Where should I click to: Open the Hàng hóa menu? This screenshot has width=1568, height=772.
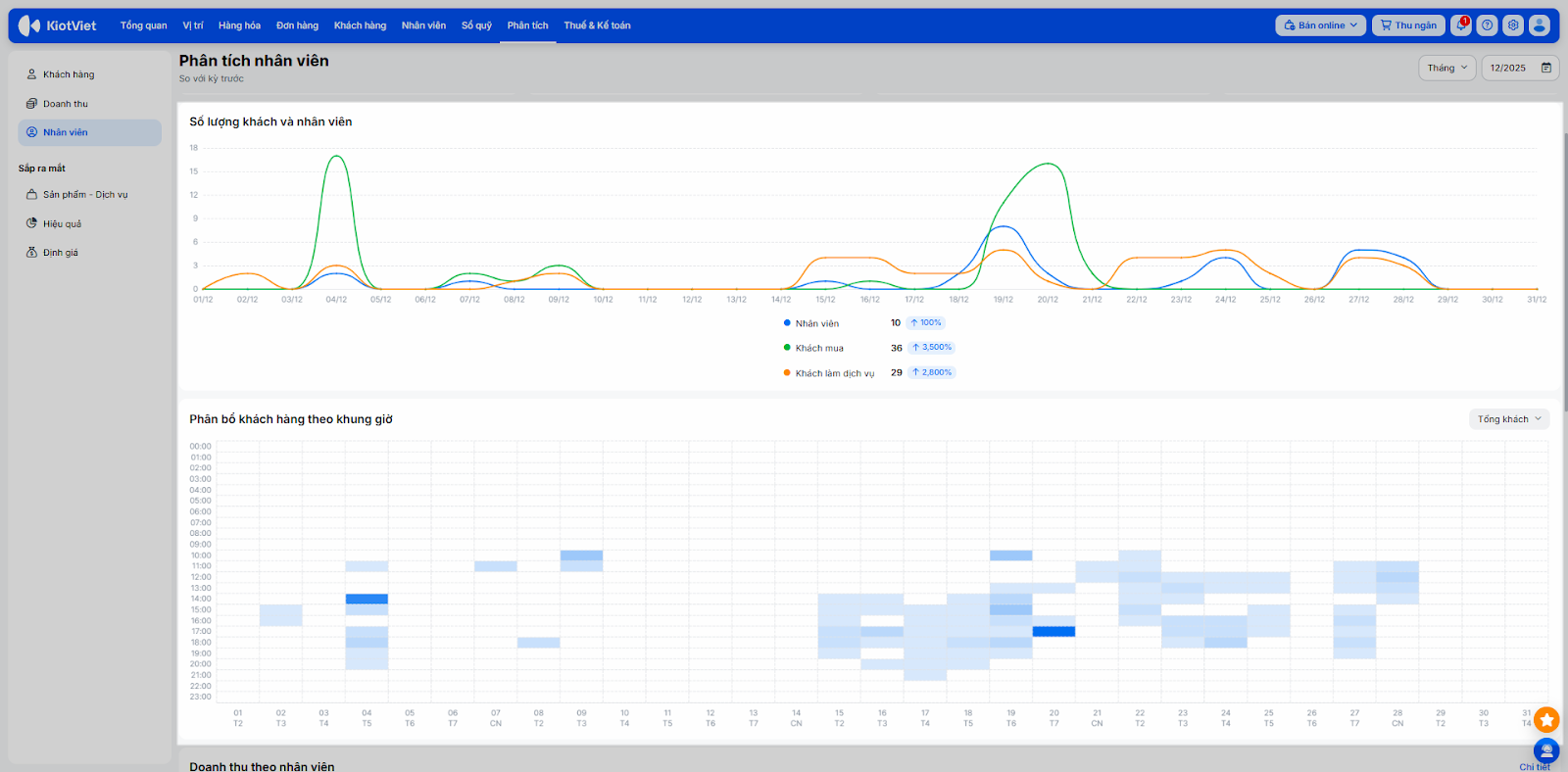tap(239, 25)
